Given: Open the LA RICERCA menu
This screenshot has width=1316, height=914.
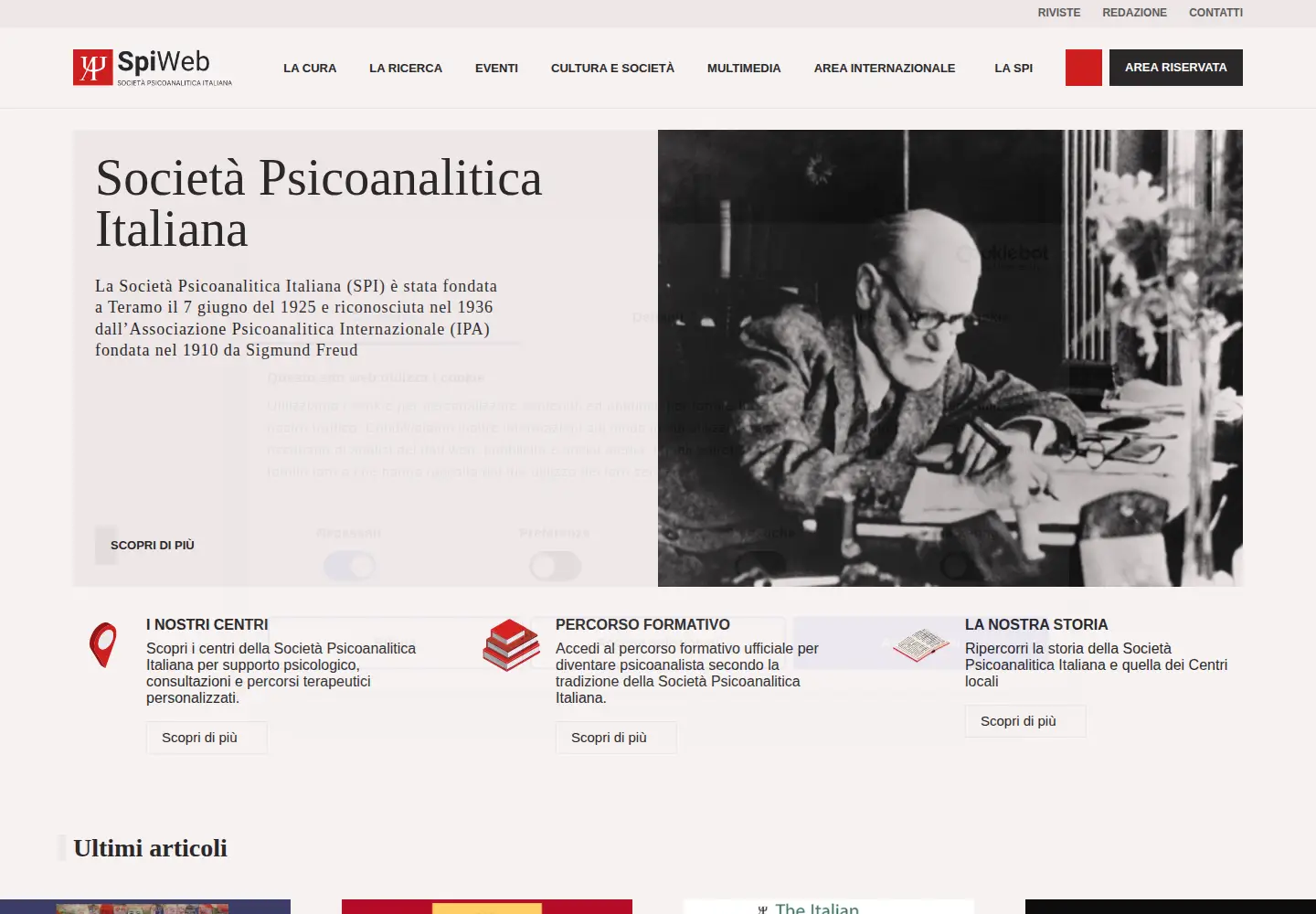Looking at the screenshot, I should [406, 69].
